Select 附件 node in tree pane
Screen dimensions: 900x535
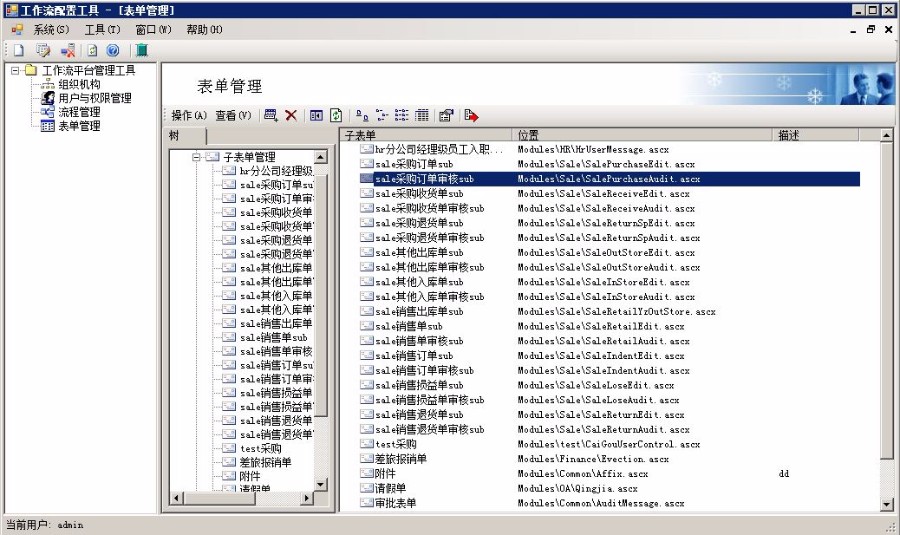click(x=250, y=476)
